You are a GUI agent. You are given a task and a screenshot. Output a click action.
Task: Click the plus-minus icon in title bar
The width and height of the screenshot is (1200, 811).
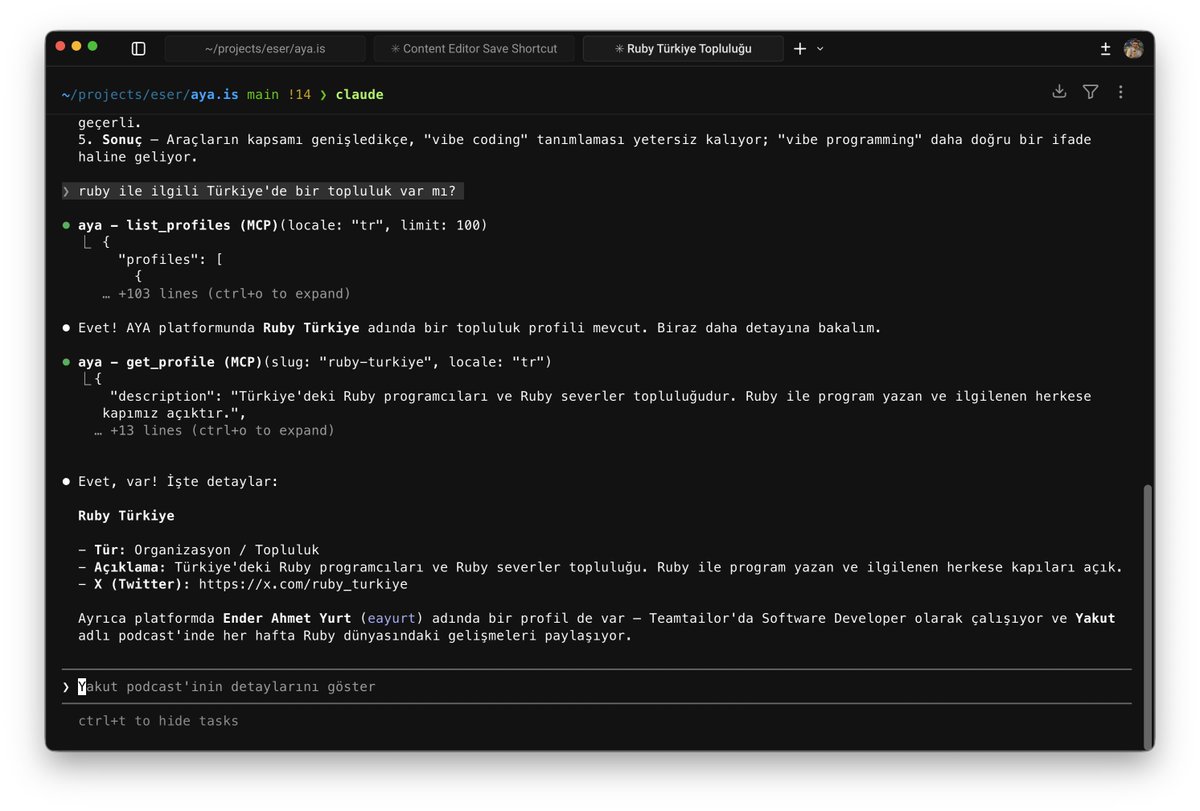pos(1105,48)
